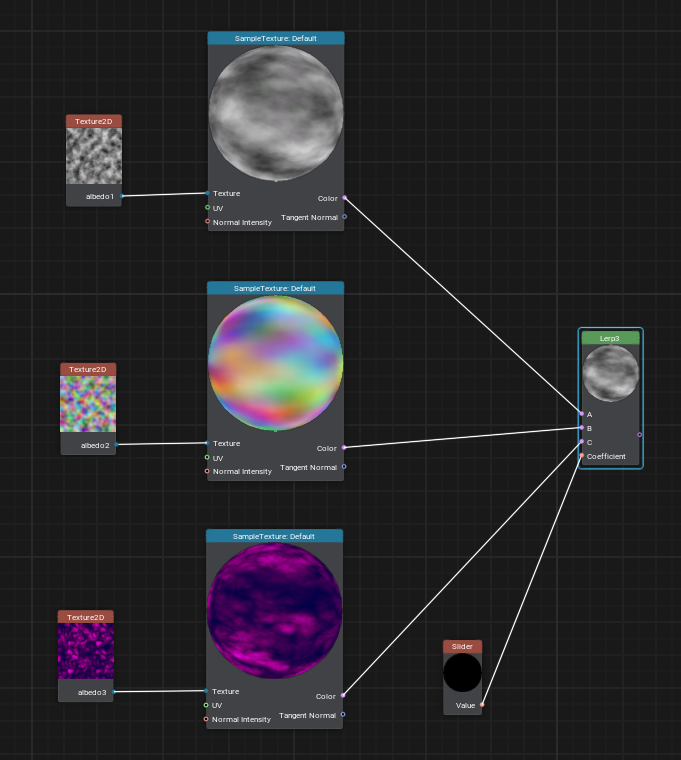Select the Lerp3 node title bar
Image resolution: width=681 pixels, height=760 pixels.
tap(610, 338)
